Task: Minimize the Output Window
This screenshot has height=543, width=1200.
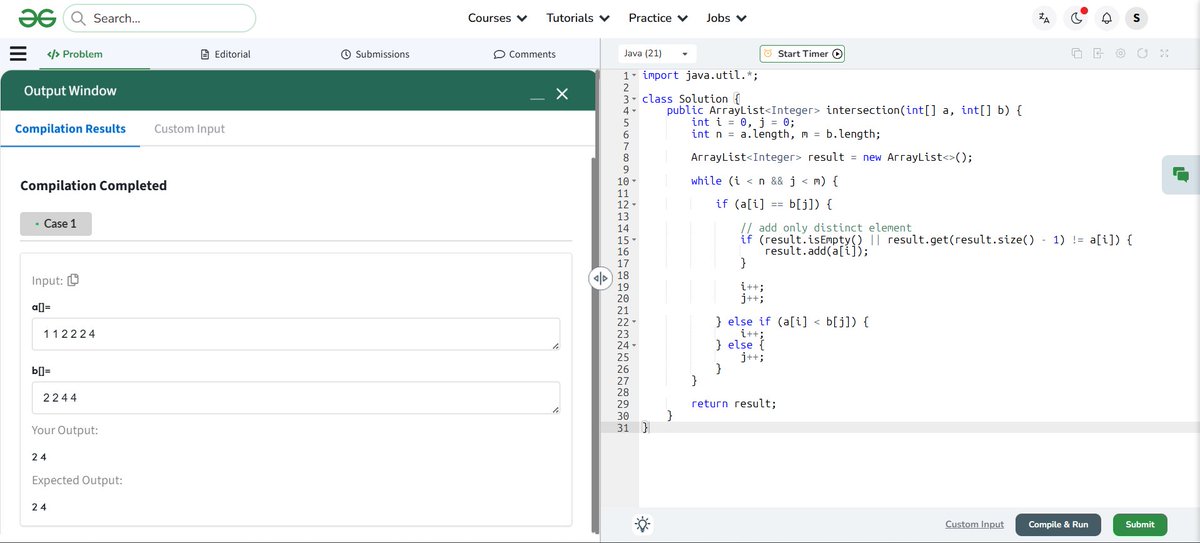Action: pyautogui.click(x=538, y=96)
